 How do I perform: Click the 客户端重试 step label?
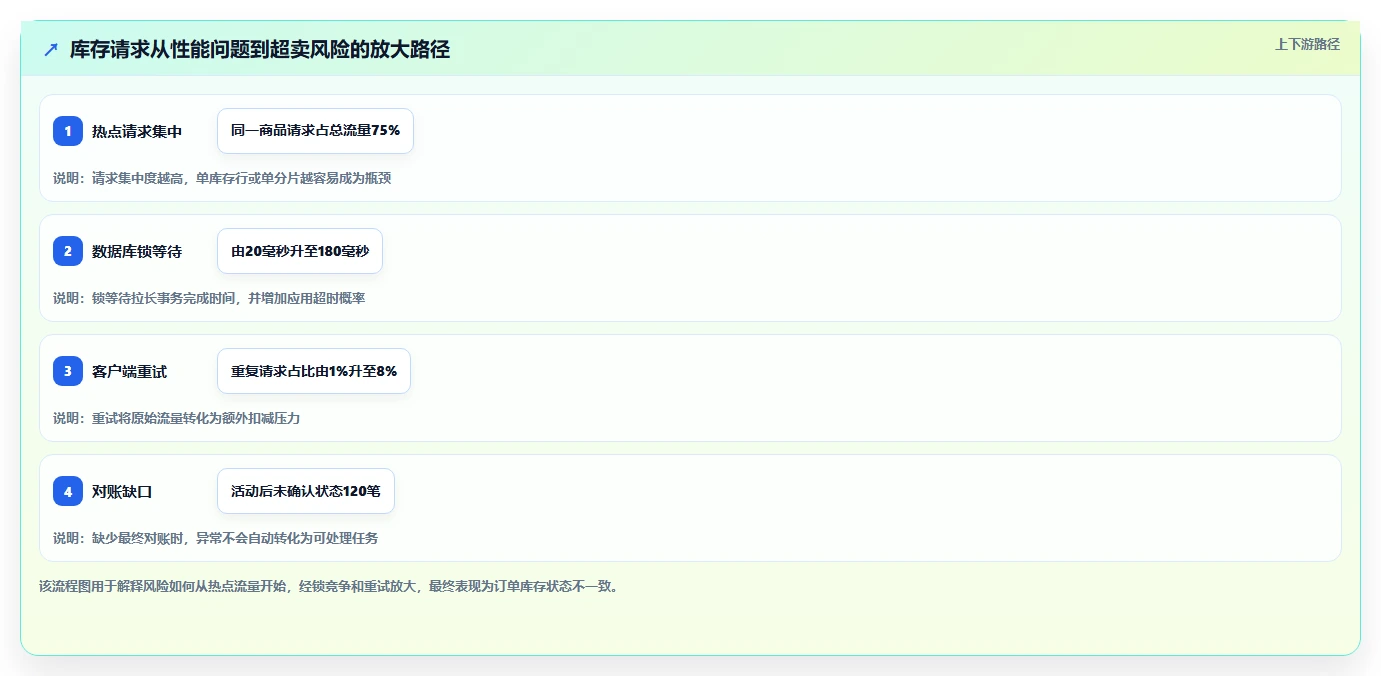click(x=130, y=371)
